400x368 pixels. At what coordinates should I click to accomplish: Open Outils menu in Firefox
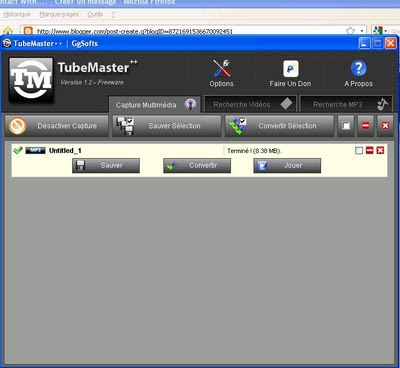click(95, 14)
